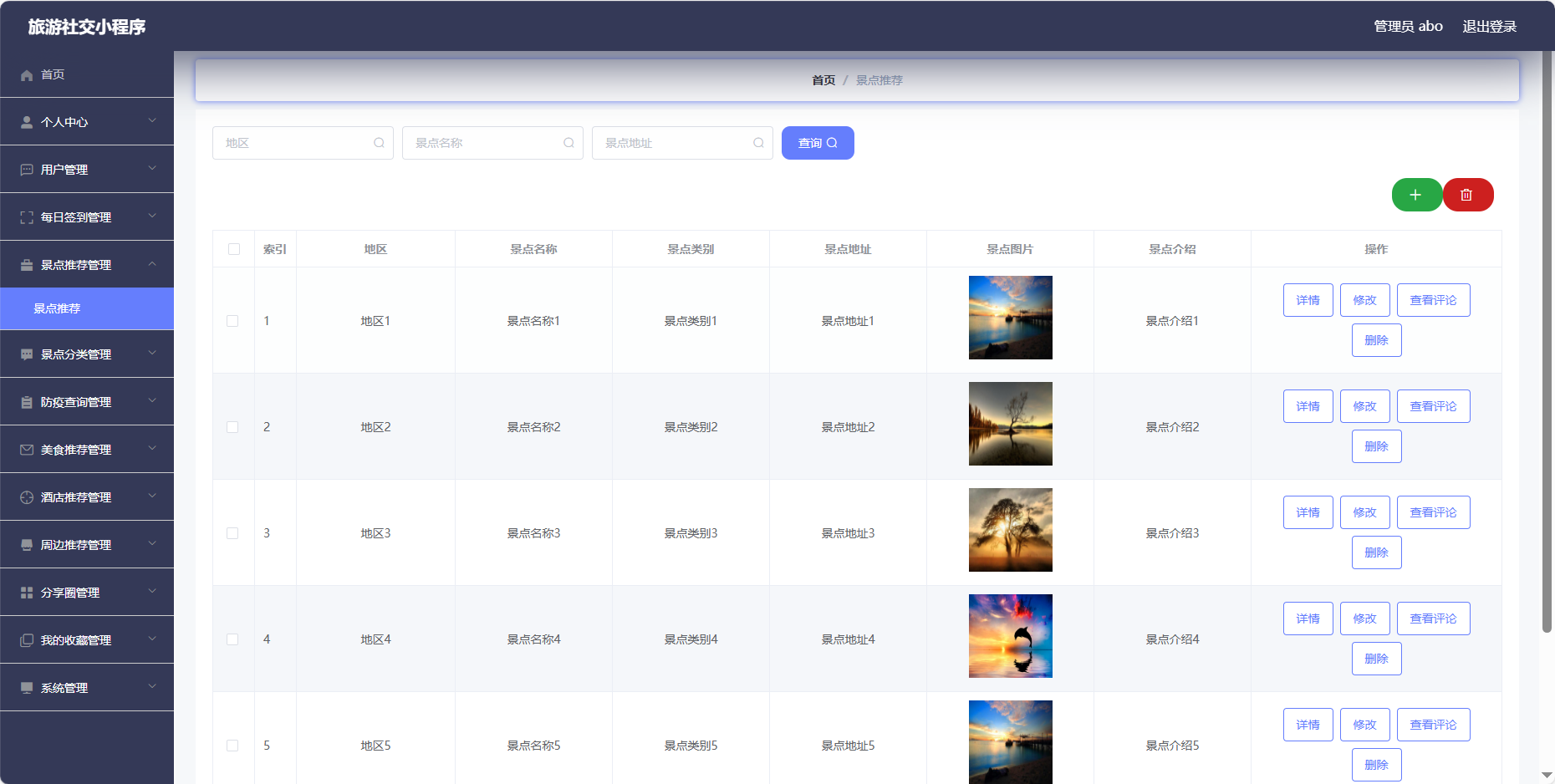The width and height of the screenshot is (1555, 784).
Task: Click the search icon in 景点地址 field
Action: pyautogui.click(x=758, y=143)
